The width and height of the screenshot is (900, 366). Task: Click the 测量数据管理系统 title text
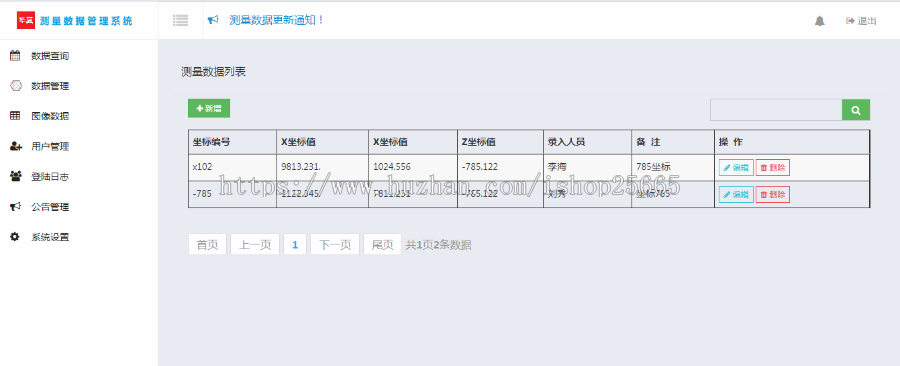[86, 21]
